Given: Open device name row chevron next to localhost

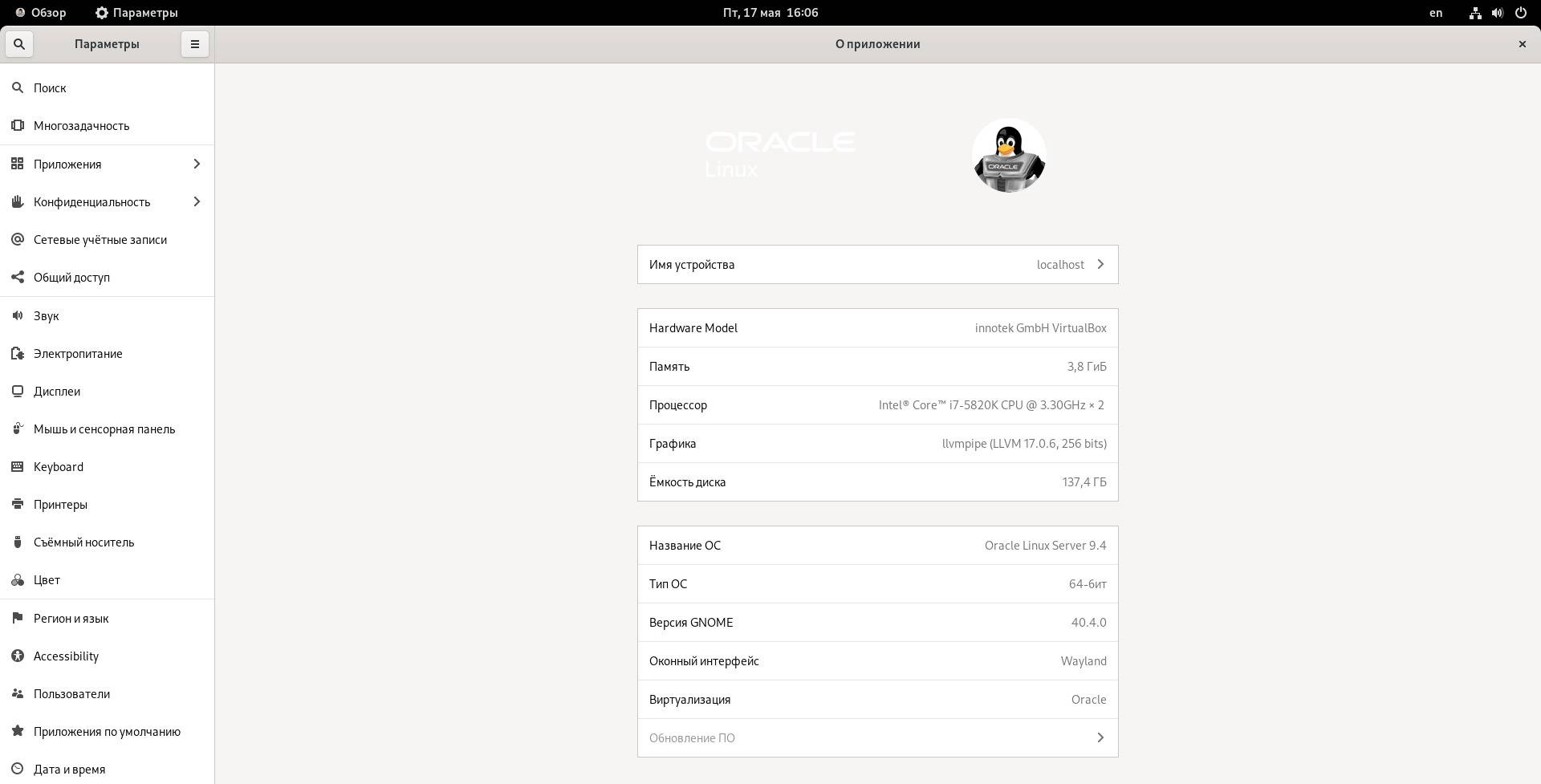Looking at the screenshot, I should tap(1100, 264).
